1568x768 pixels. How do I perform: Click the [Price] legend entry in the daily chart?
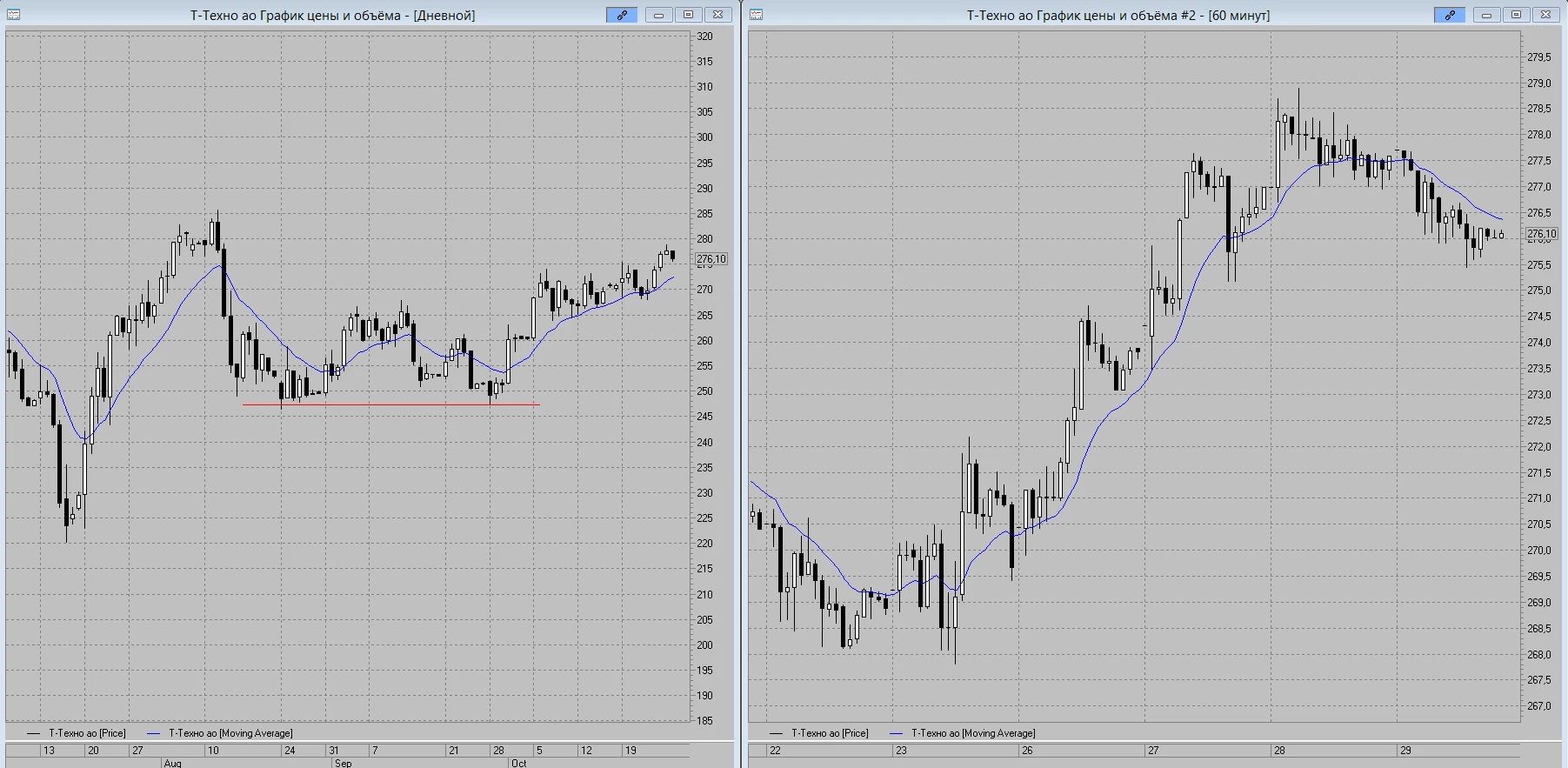click(x=87, y=733)
